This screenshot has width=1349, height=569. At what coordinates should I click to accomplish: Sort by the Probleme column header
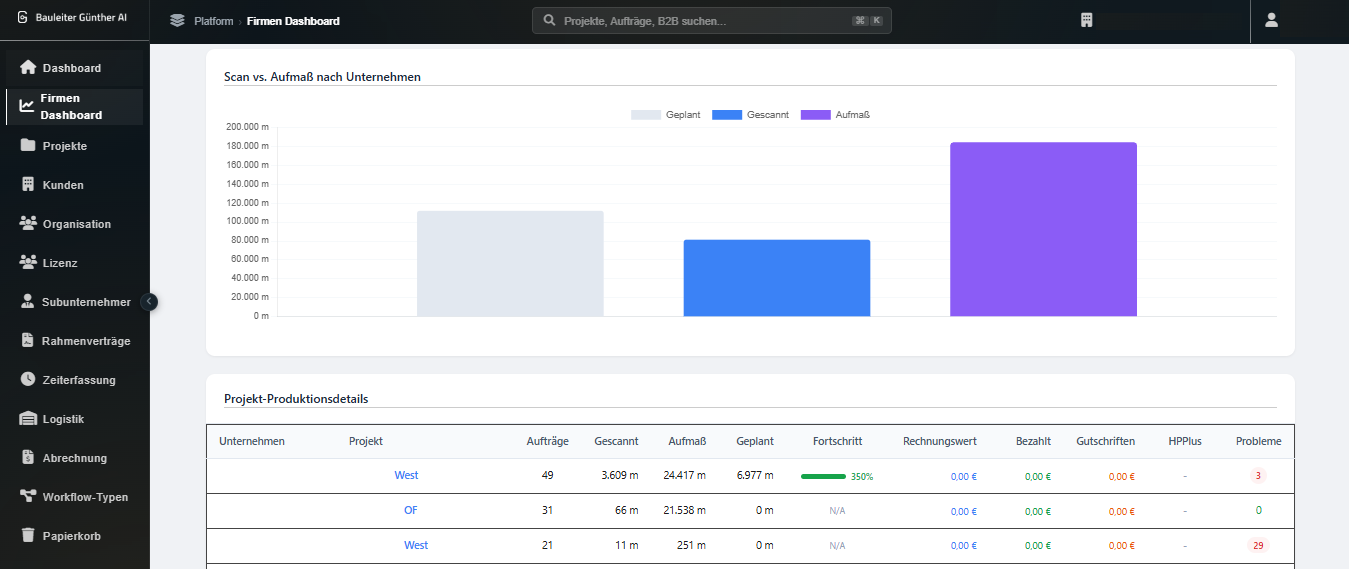(1258, 441)
